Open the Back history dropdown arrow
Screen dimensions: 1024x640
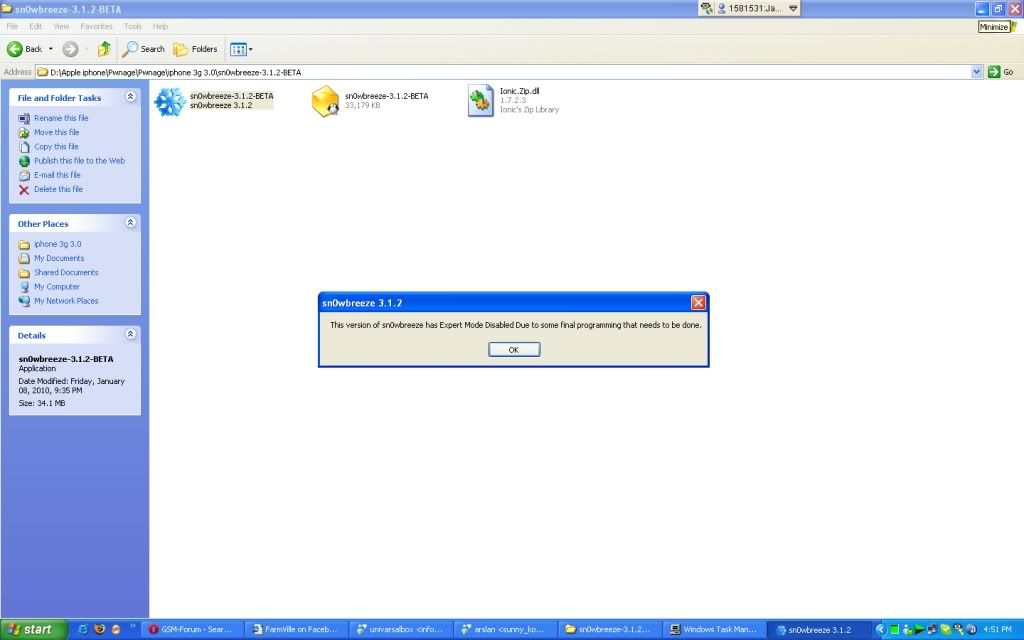(51, 49)
